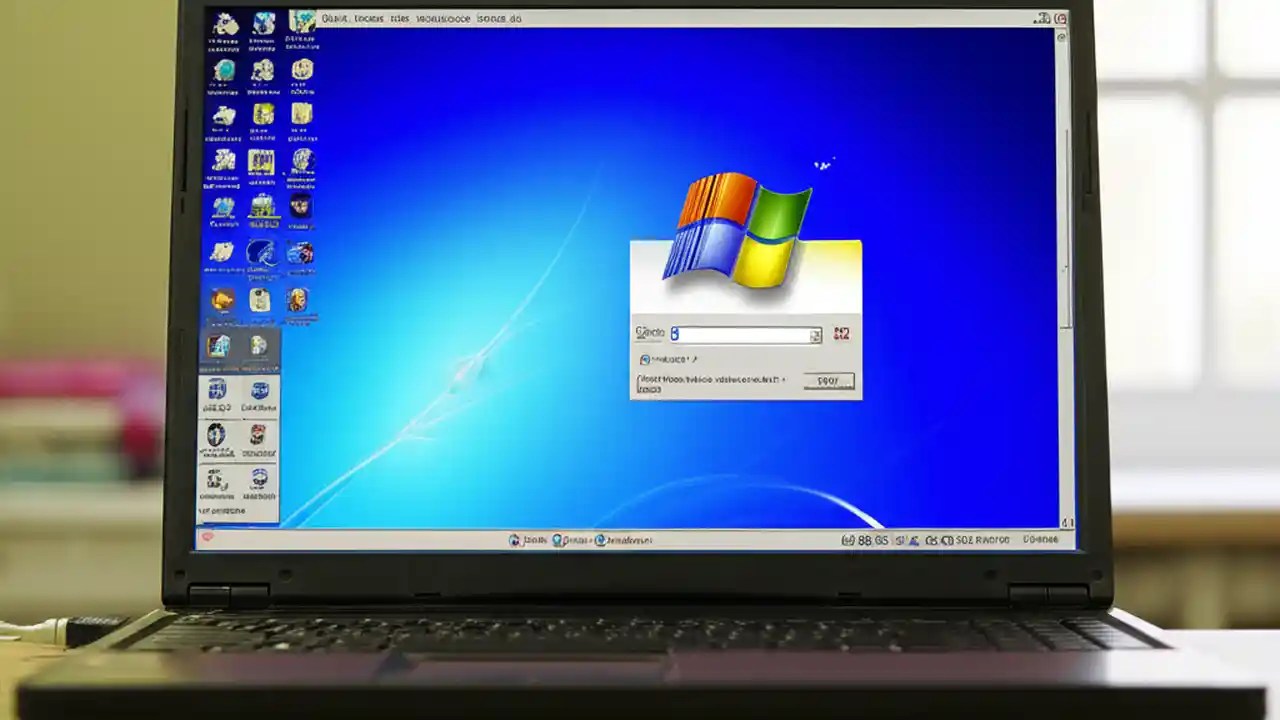
Task: Open the dropdown arrow of the Run dialog's input field
Action: coord(816,335)
